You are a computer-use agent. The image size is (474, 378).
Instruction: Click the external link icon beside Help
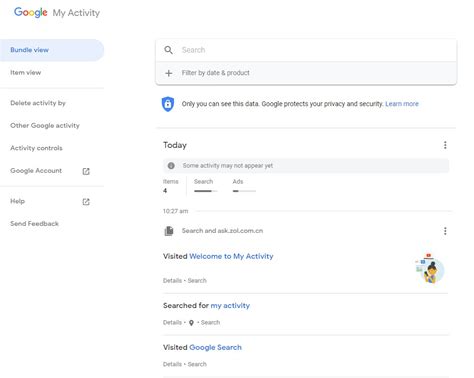[86, 202]
